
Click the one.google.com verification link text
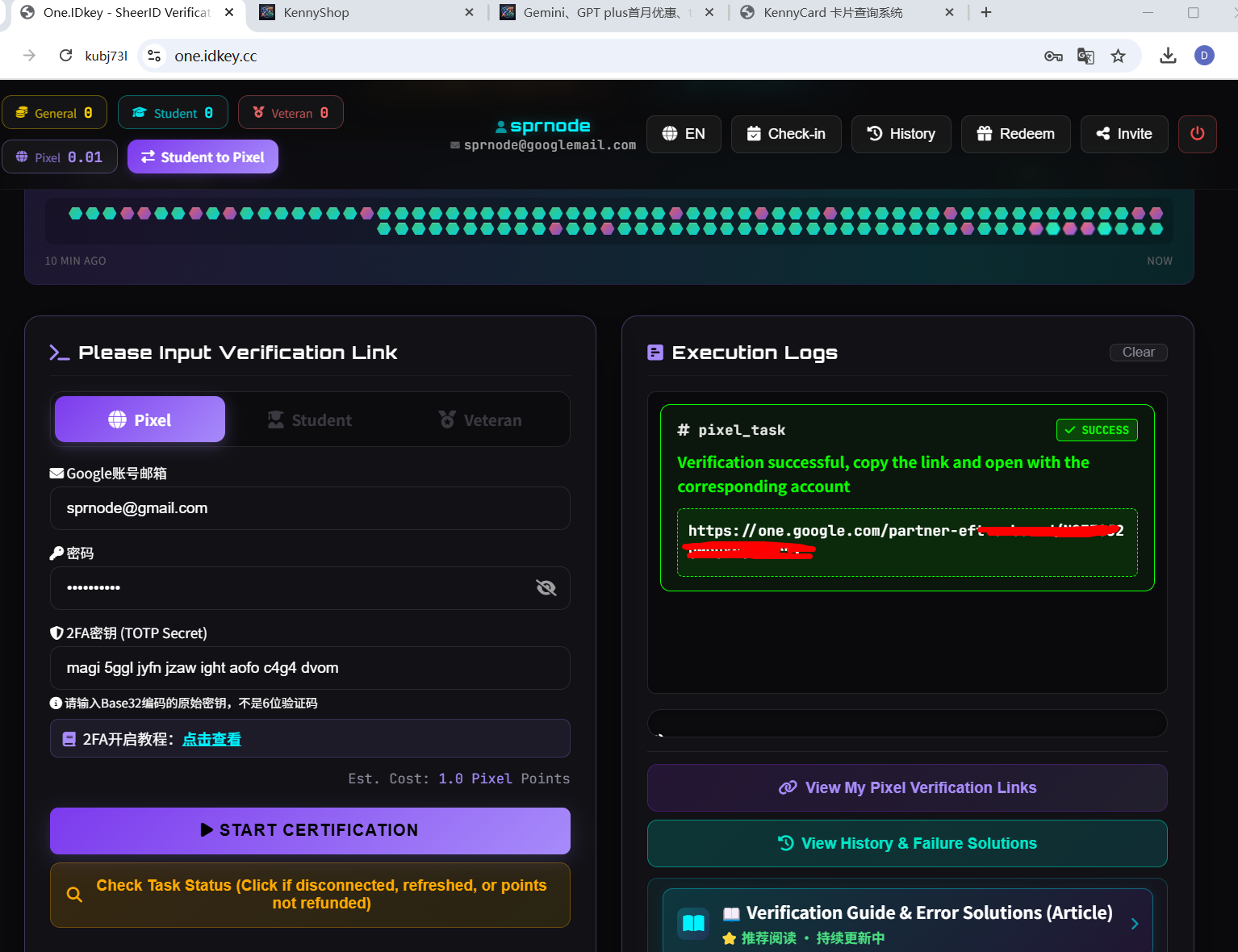pyautogui.click(x=906, y=541)
